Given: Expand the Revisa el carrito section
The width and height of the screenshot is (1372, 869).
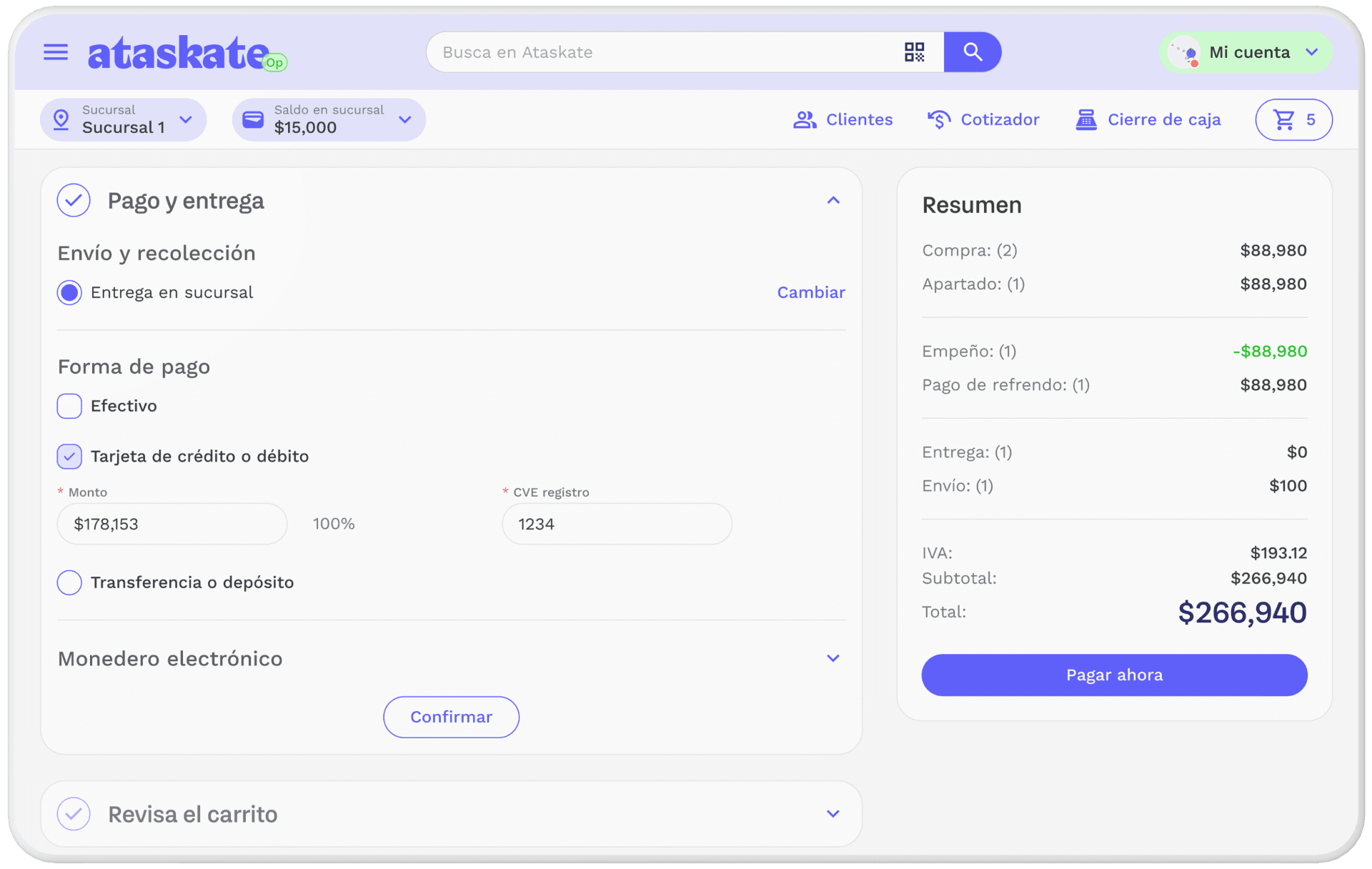Looking at the screenshot, I should 832,814.
